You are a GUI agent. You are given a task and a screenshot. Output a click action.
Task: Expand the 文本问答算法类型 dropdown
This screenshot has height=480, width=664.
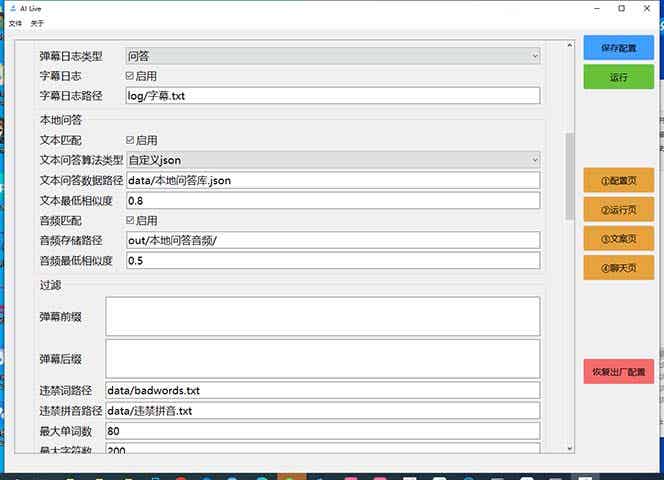click(x=332, y=160)
